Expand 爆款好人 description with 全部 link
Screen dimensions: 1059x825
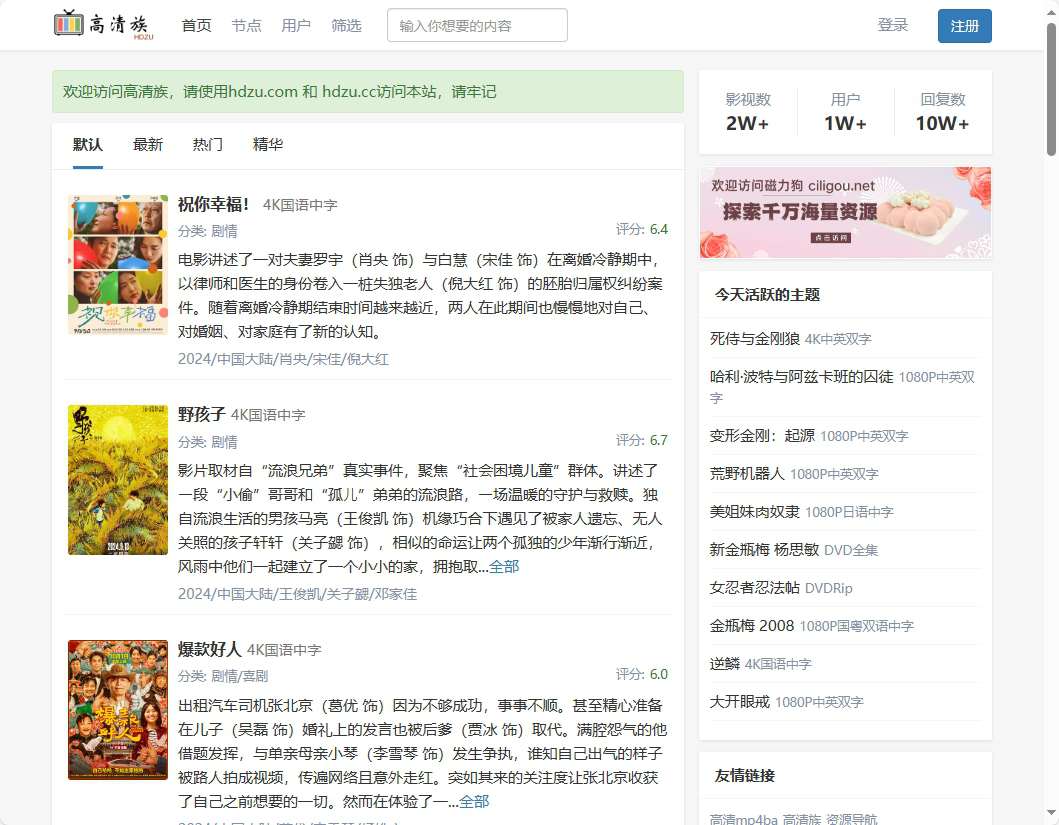point(474,801)
